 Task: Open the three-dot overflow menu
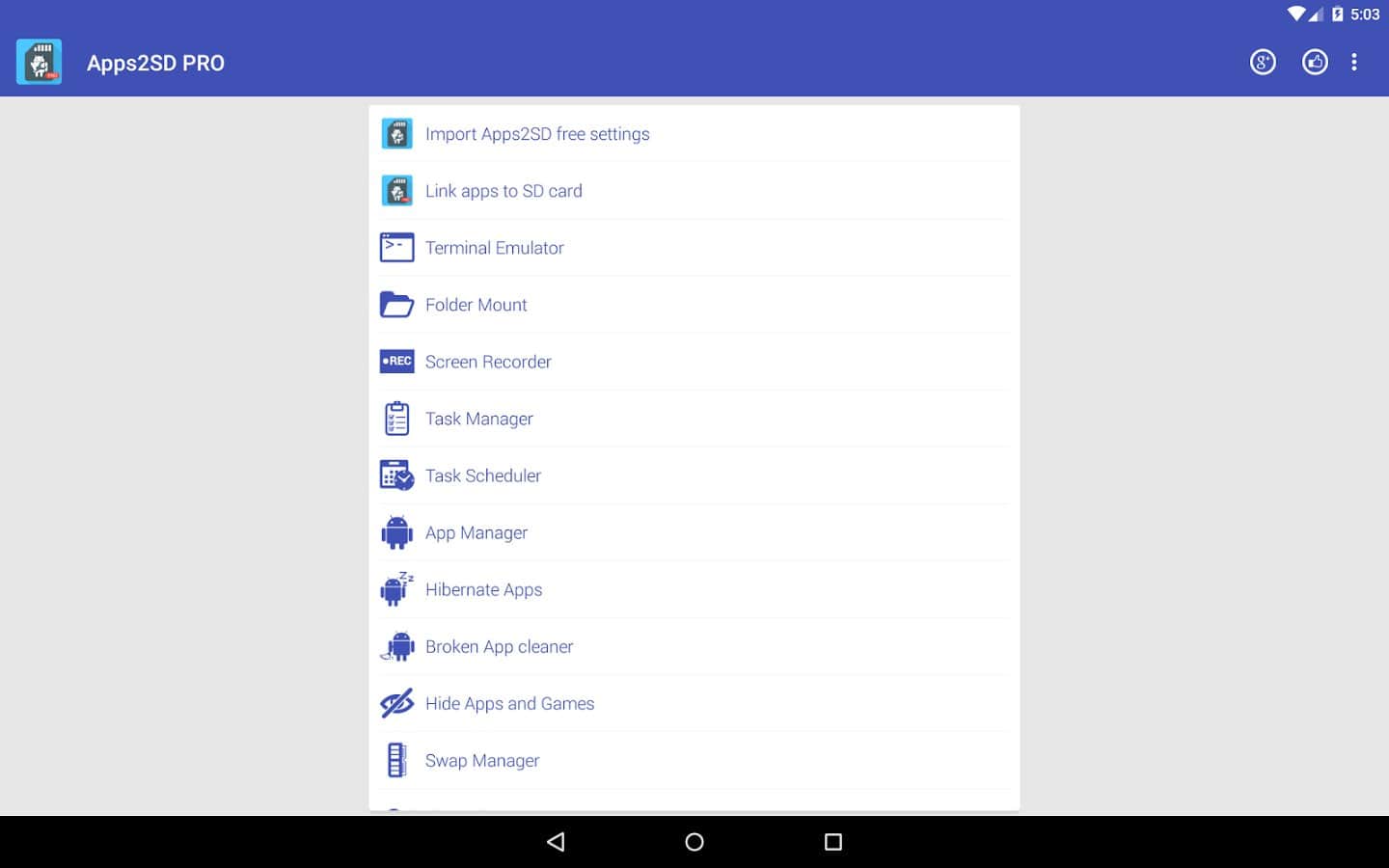1354,63
